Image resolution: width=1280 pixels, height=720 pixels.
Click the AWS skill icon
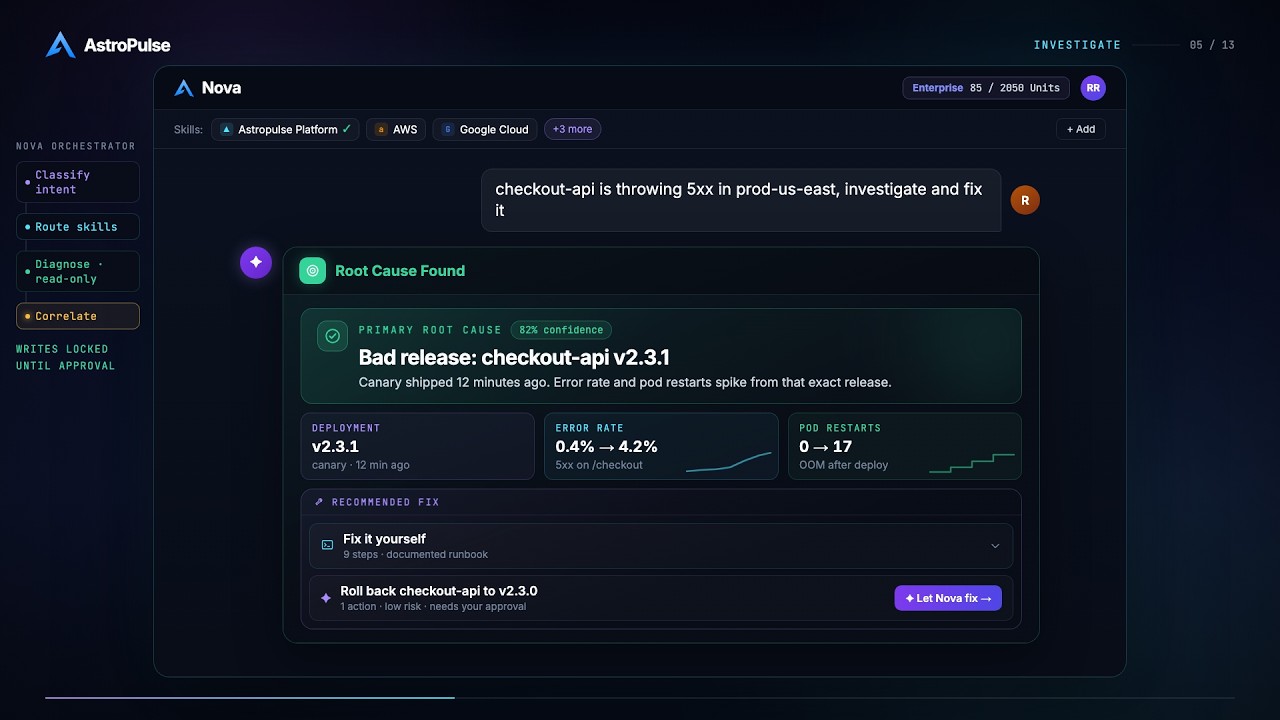click(x=381, y=129)
